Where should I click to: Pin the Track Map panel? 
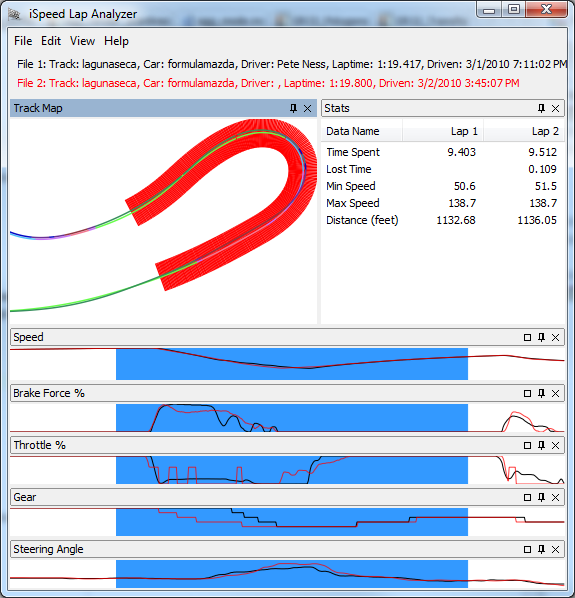coord(293,109)
